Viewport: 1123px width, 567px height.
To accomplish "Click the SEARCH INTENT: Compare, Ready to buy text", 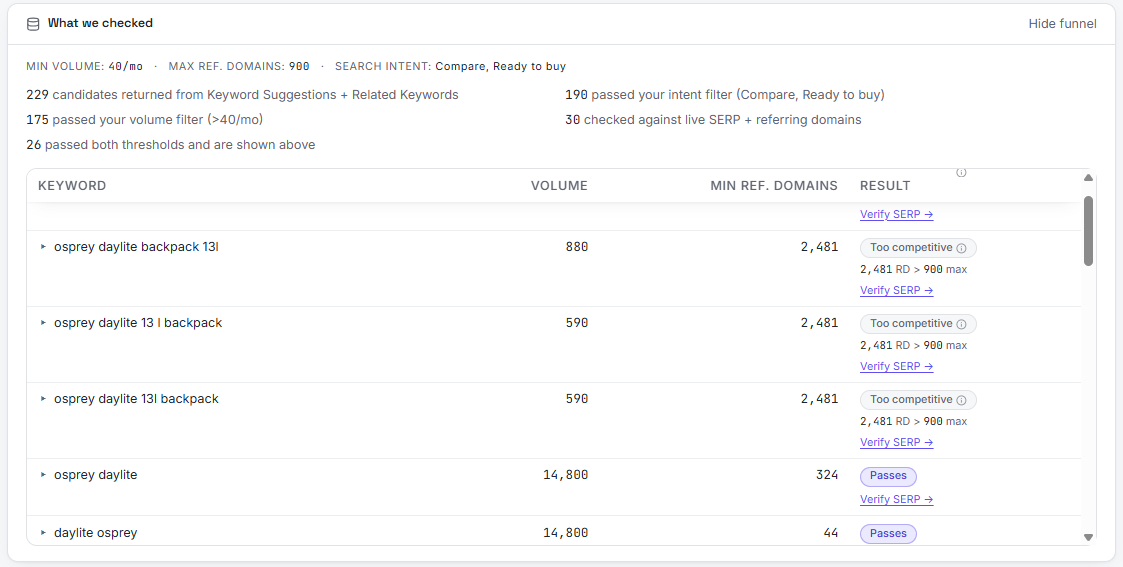I will pos(450,66).
